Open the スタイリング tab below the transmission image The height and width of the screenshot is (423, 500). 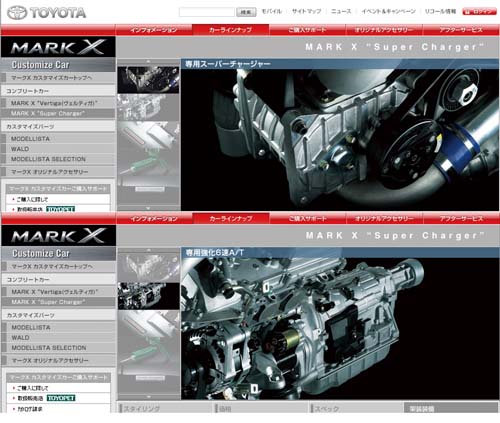pyautogui.click(x=165, y=409)
